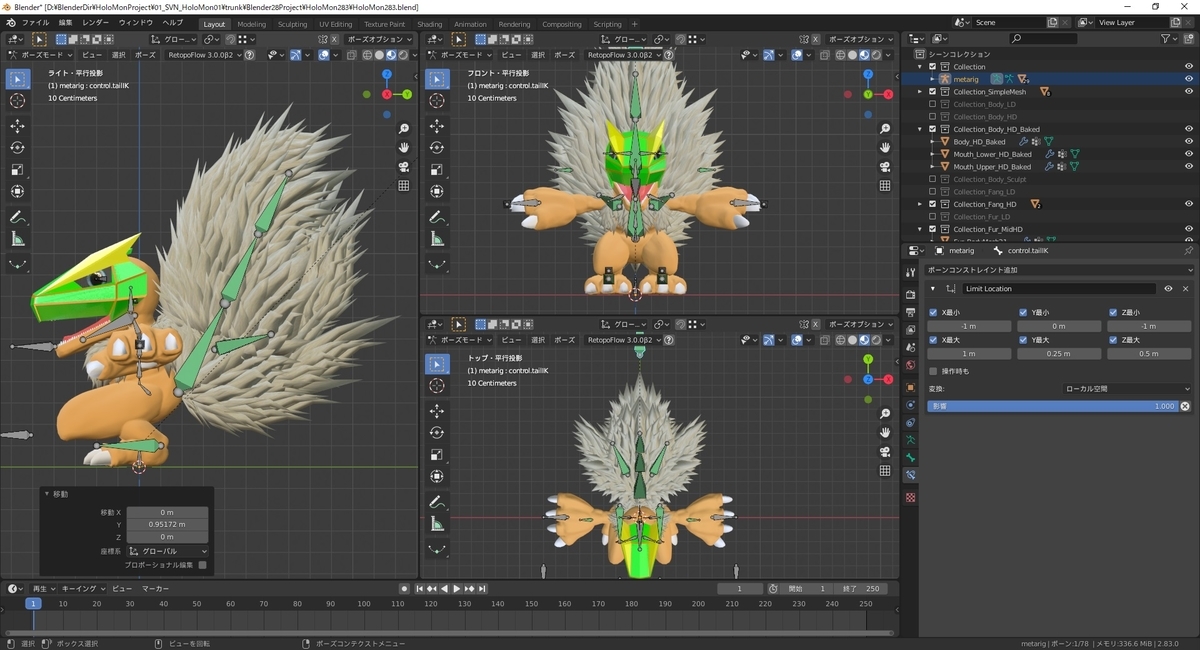The image size is (1200, 650).
Task: Jump to the timeline end frame
Action: tap(483, 589)
